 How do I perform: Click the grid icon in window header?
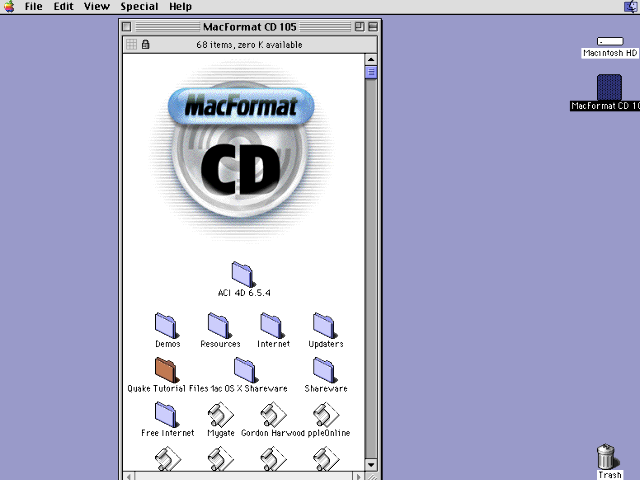click(131, 44)
